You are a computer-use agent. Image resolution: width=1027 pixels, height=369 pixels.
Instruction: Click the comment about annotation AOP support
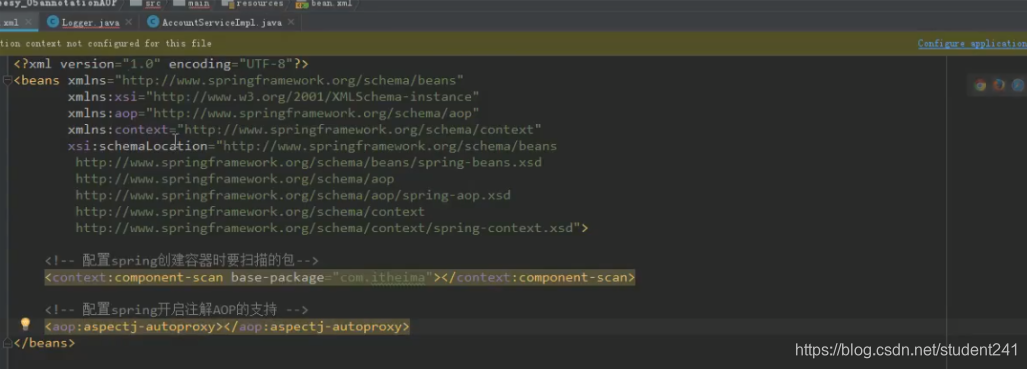pos(176,309)
